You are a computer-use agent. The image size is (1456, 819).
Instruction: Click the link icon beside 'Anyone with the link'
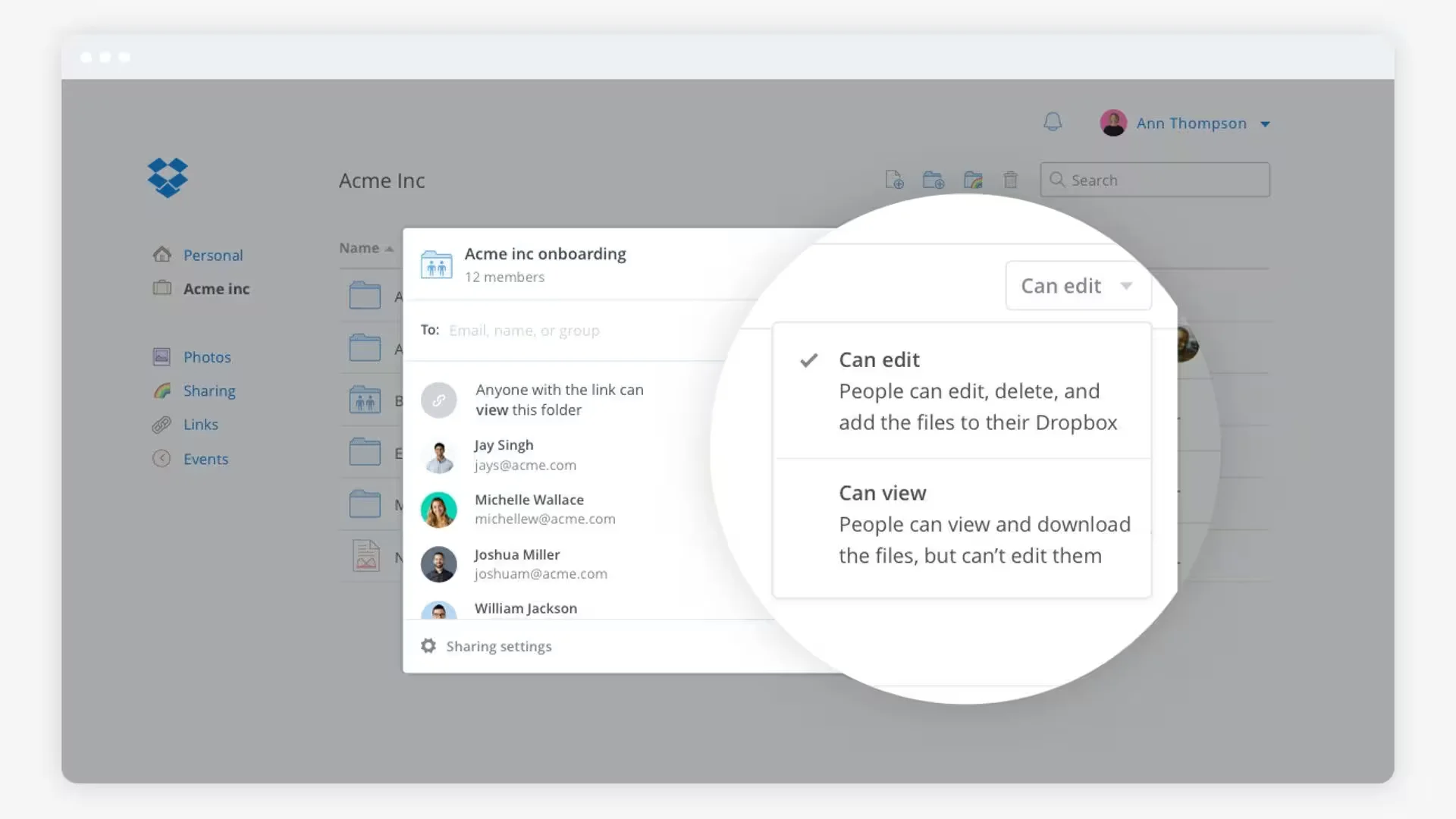pyautogui.click(x=438, y=400)
